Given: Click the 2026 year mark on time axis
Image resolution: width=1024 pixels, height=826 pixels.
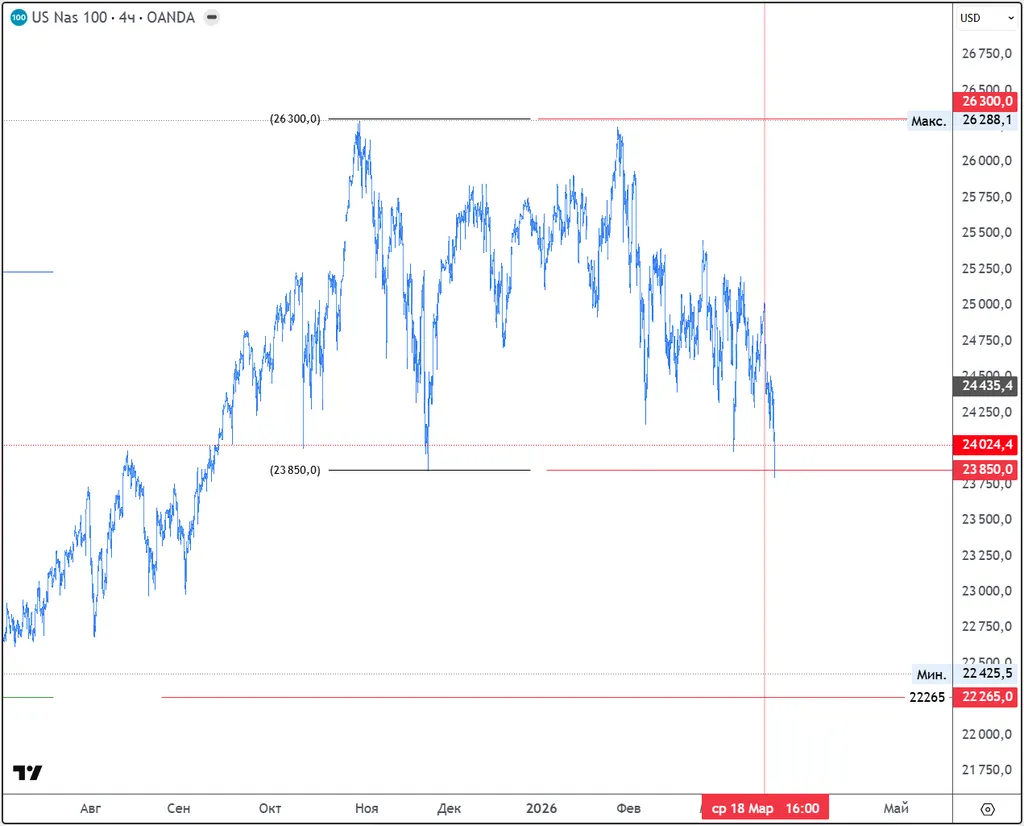Looking at the screenshot, I should pyautogui.click(x=540, y=808).
